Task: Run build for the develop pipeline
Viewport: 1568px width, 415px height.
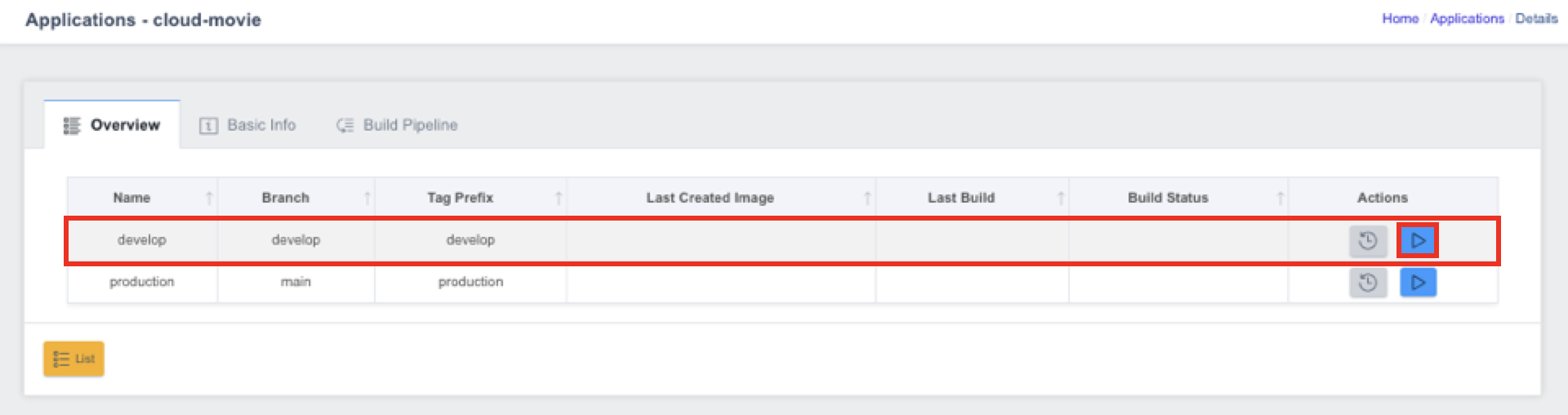Action: pyautogui.click(x=1418, y=240)
